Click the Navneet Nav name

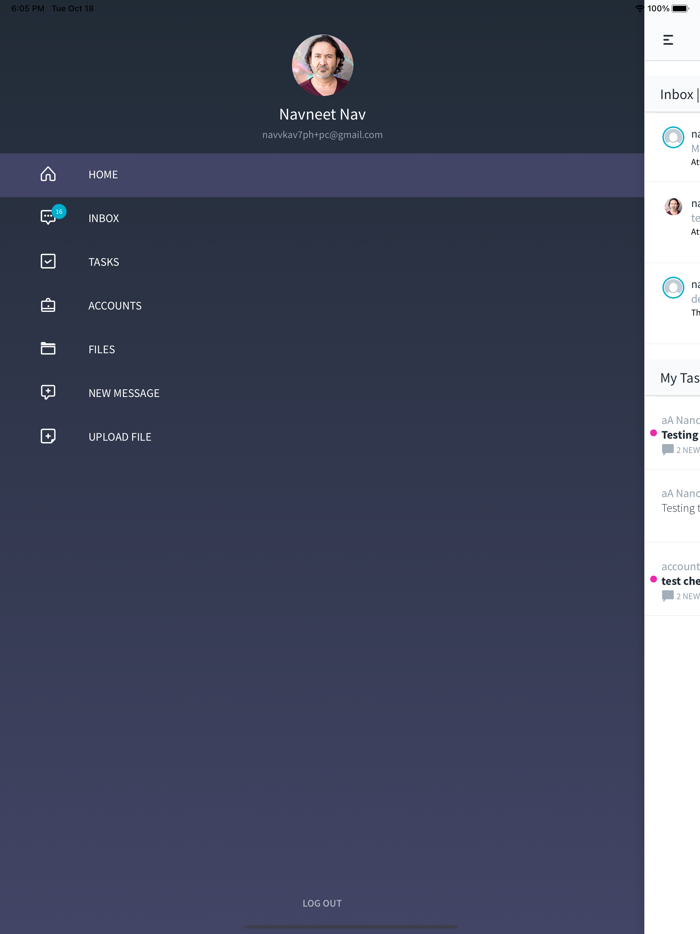[322, 114]
